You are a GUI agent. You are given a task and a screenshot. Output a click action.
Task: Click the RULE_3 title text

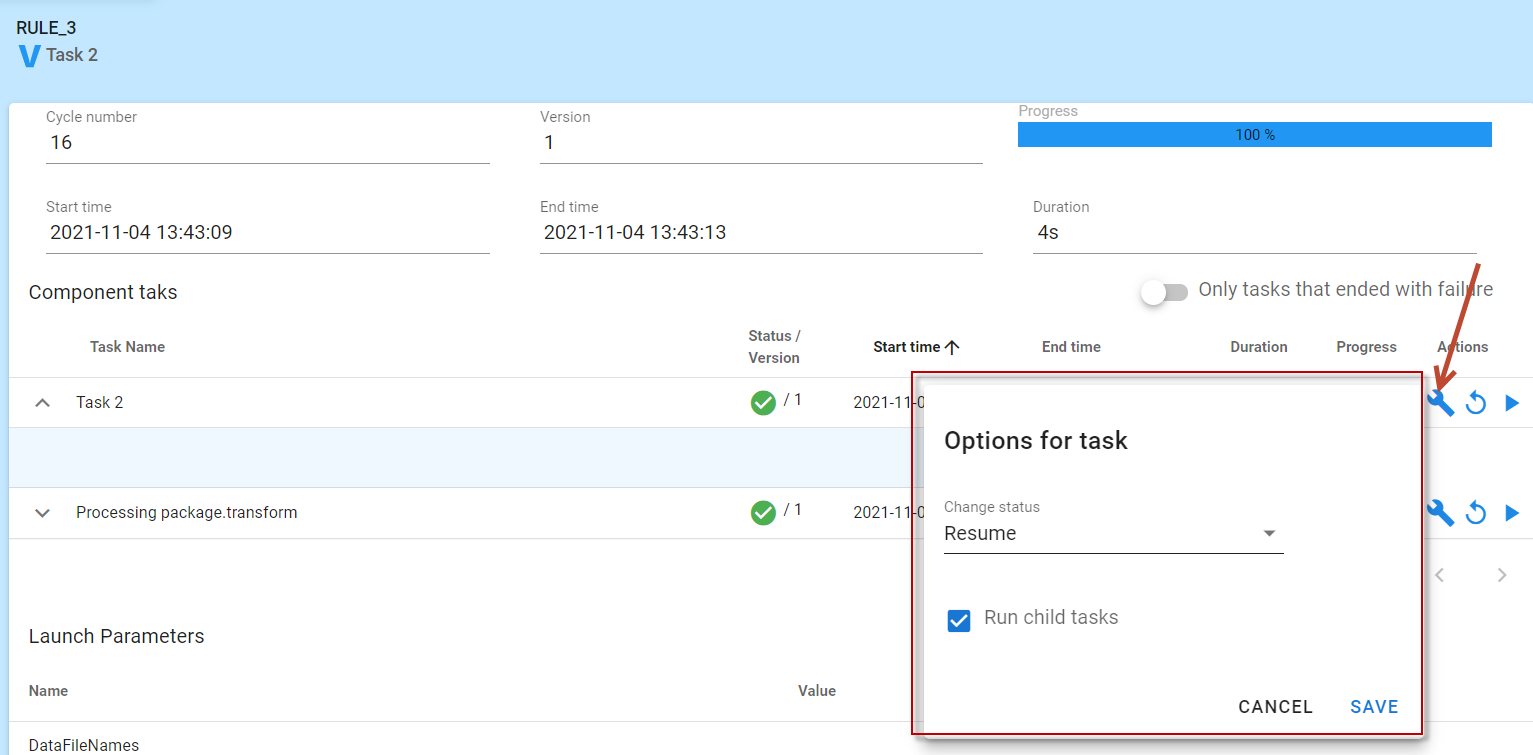46,28
